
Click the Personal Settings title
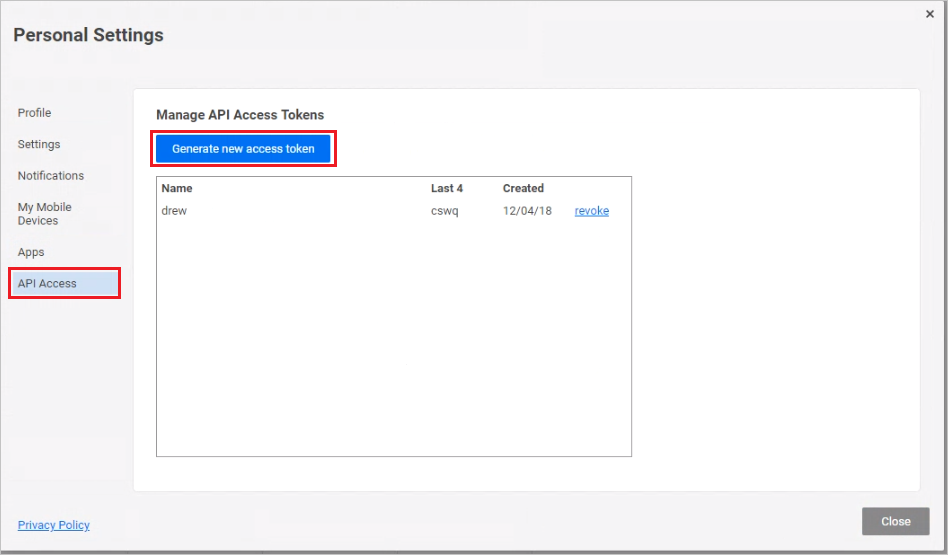tap(88, 35)
